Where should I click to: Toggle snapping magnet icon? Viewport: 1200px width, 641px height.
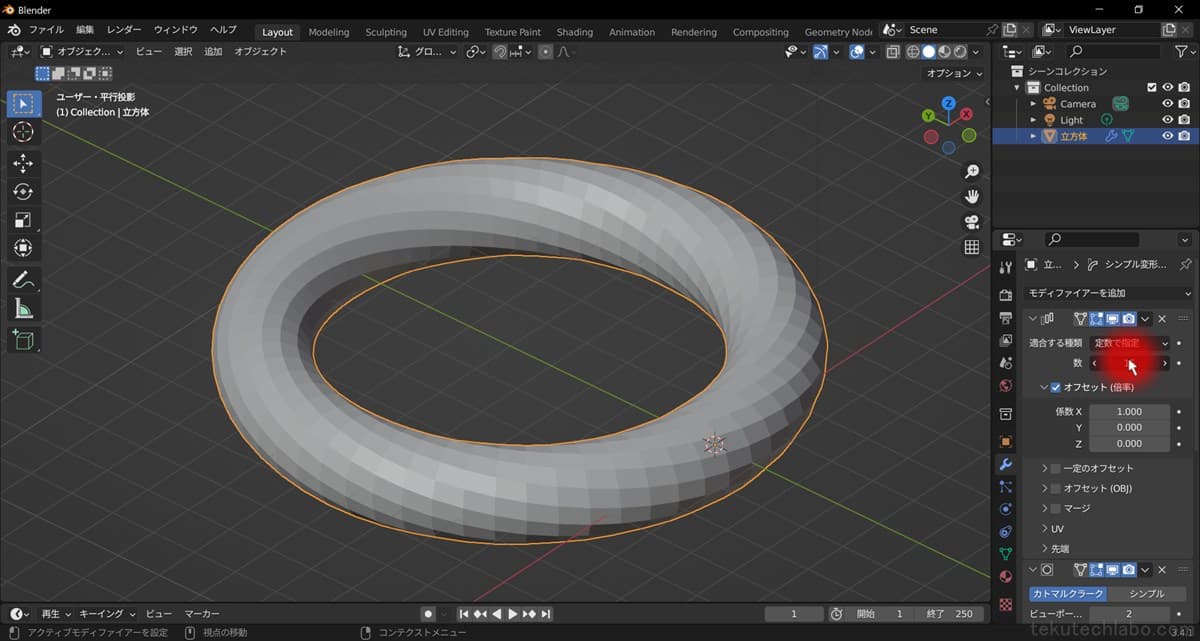pyautogui.click(x=499, y=52)
